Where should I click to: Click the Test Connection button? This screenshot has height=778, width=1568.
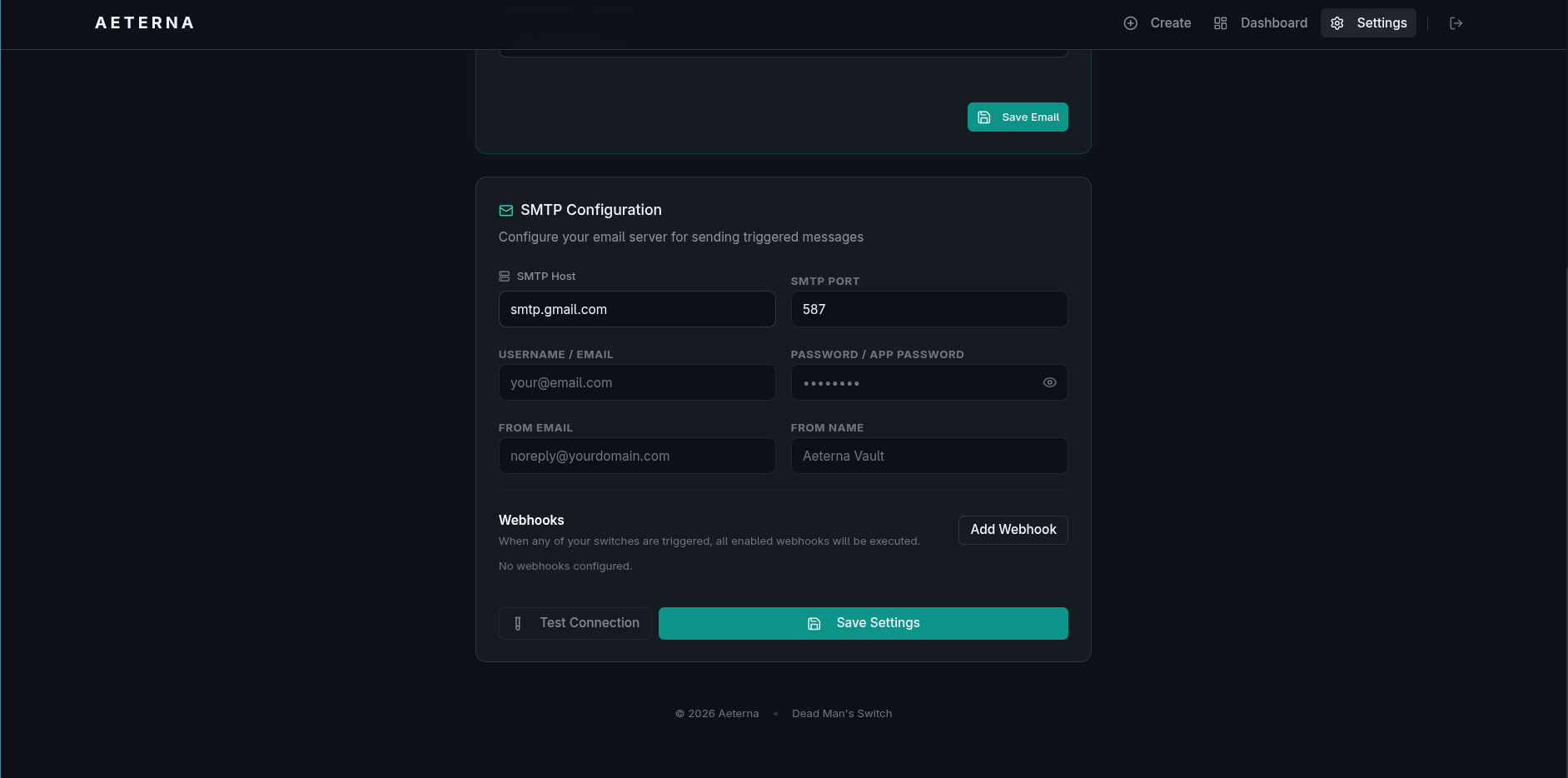pyautogui.click(x=575, y=623)
